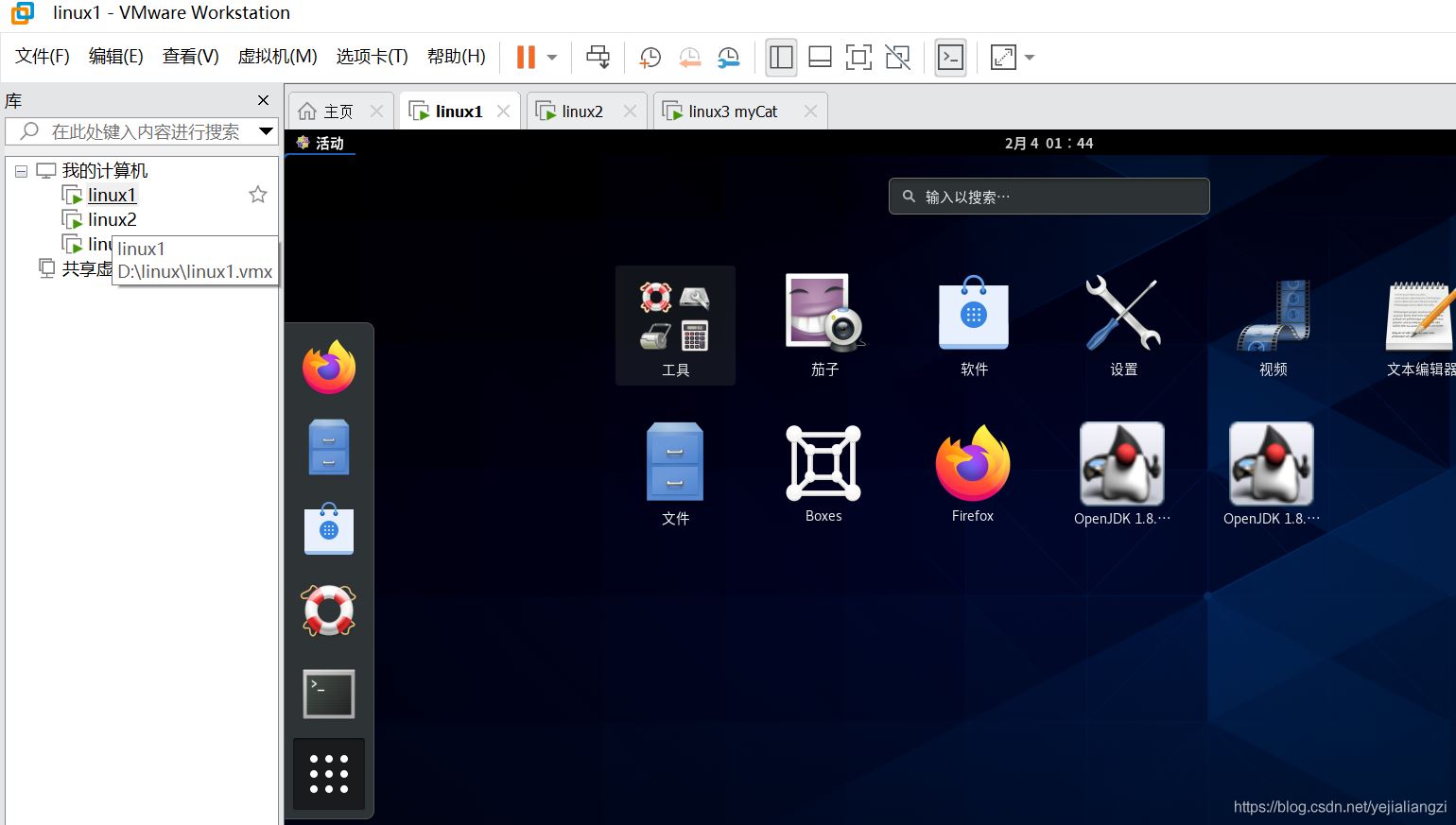The height and width of the screenshot is (825, 1456).
Task: Open the first OpenJDK 1.8 app icon
Action: coord(1122,474)
